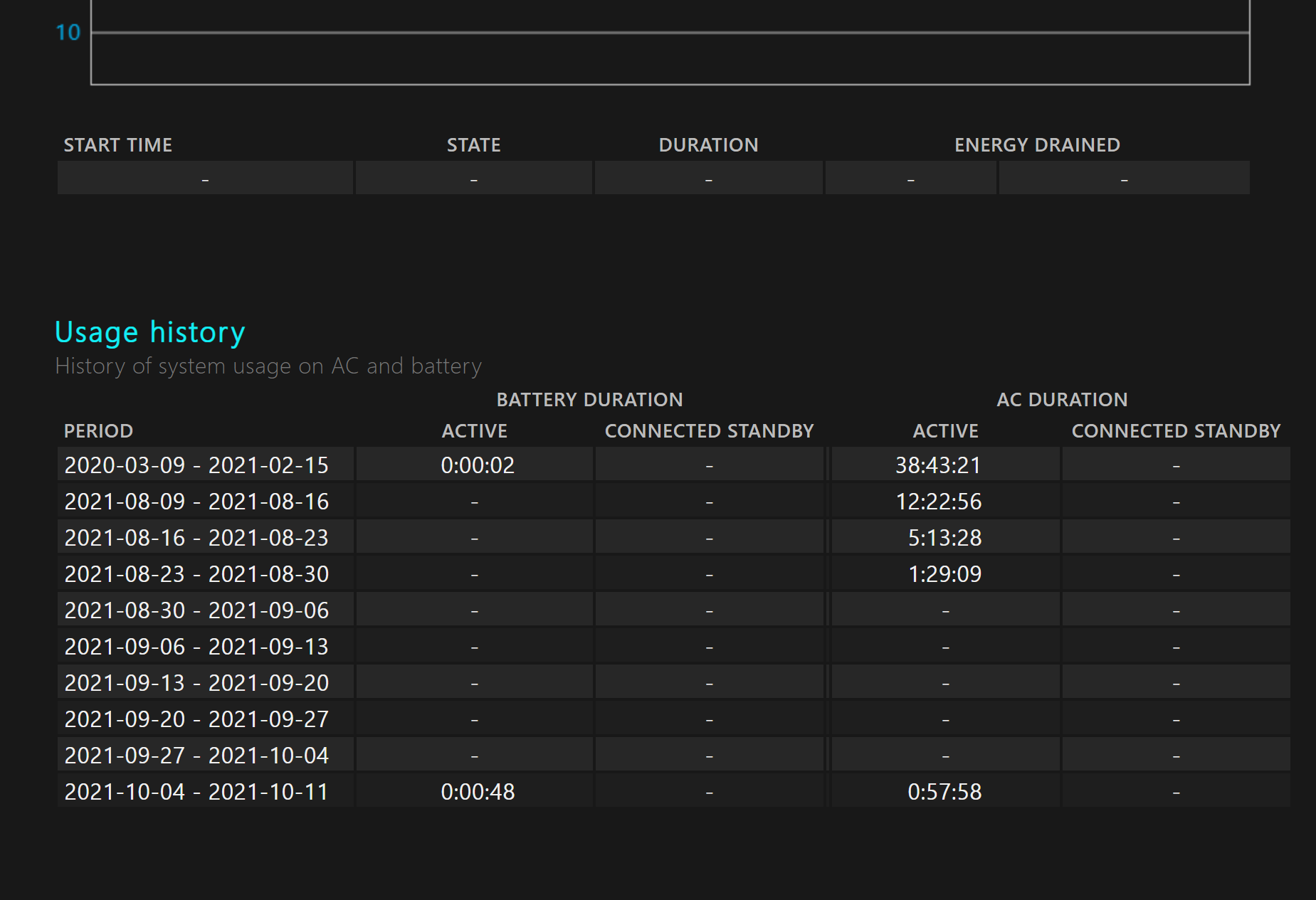Click the chart axis label 10
The height and width of the screenshot is (900, 1316).
(68, 33)
